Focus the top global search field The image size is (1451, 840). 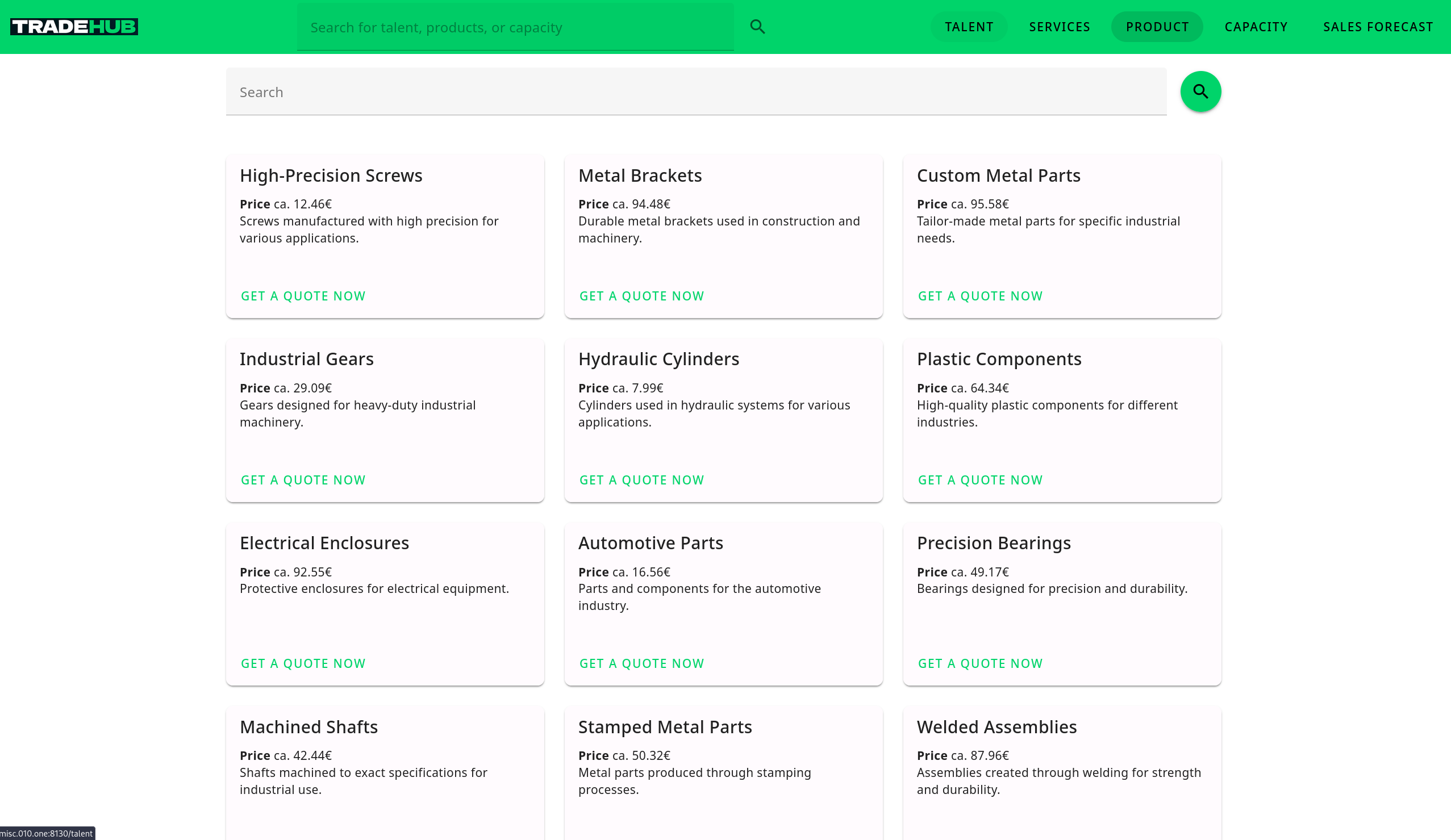coord(514,27)
